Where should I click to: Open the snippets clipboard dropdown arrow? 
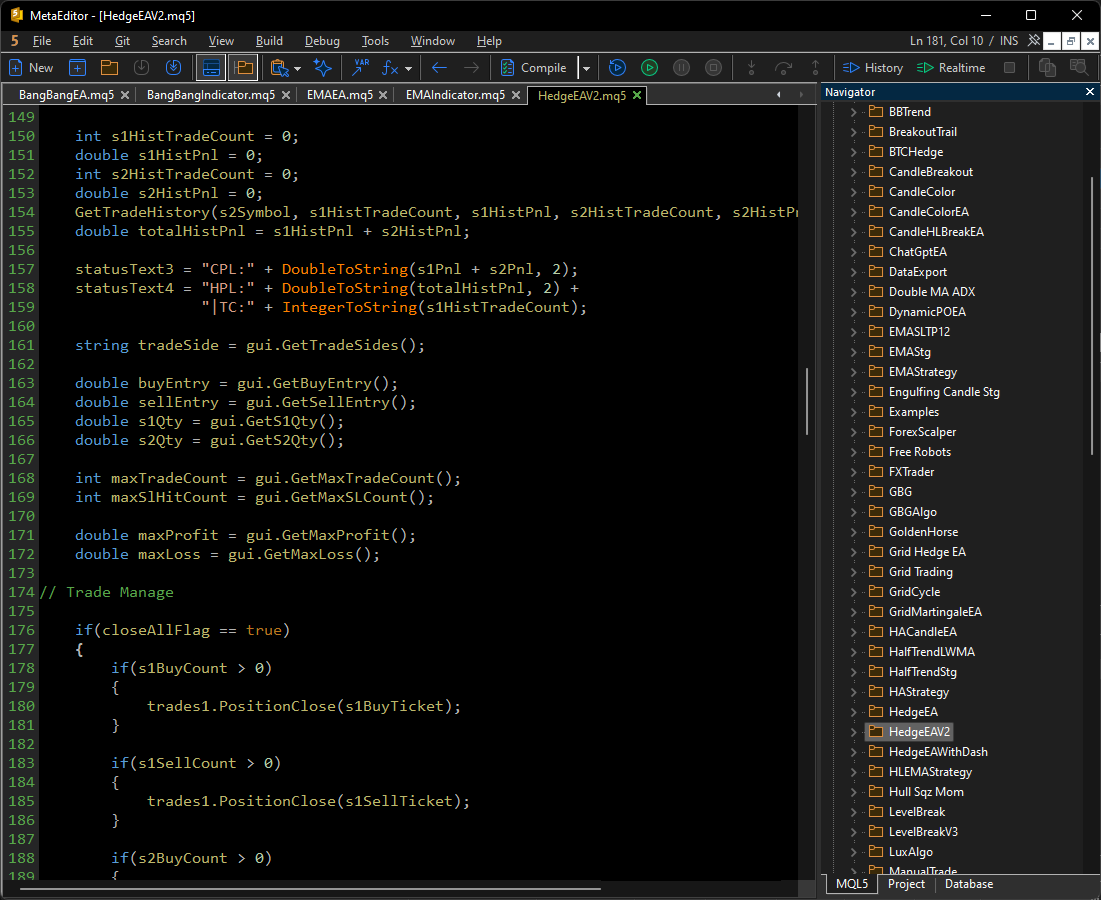point(298,69)
